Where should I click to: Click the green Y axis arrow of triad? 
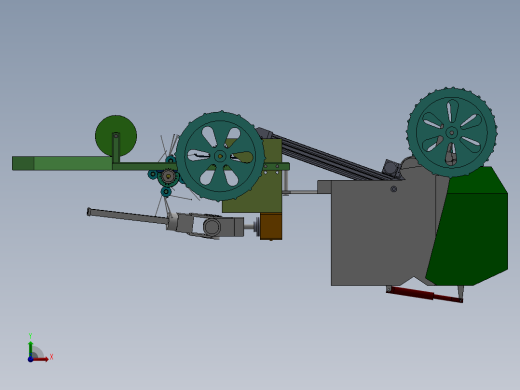[30, 349]
